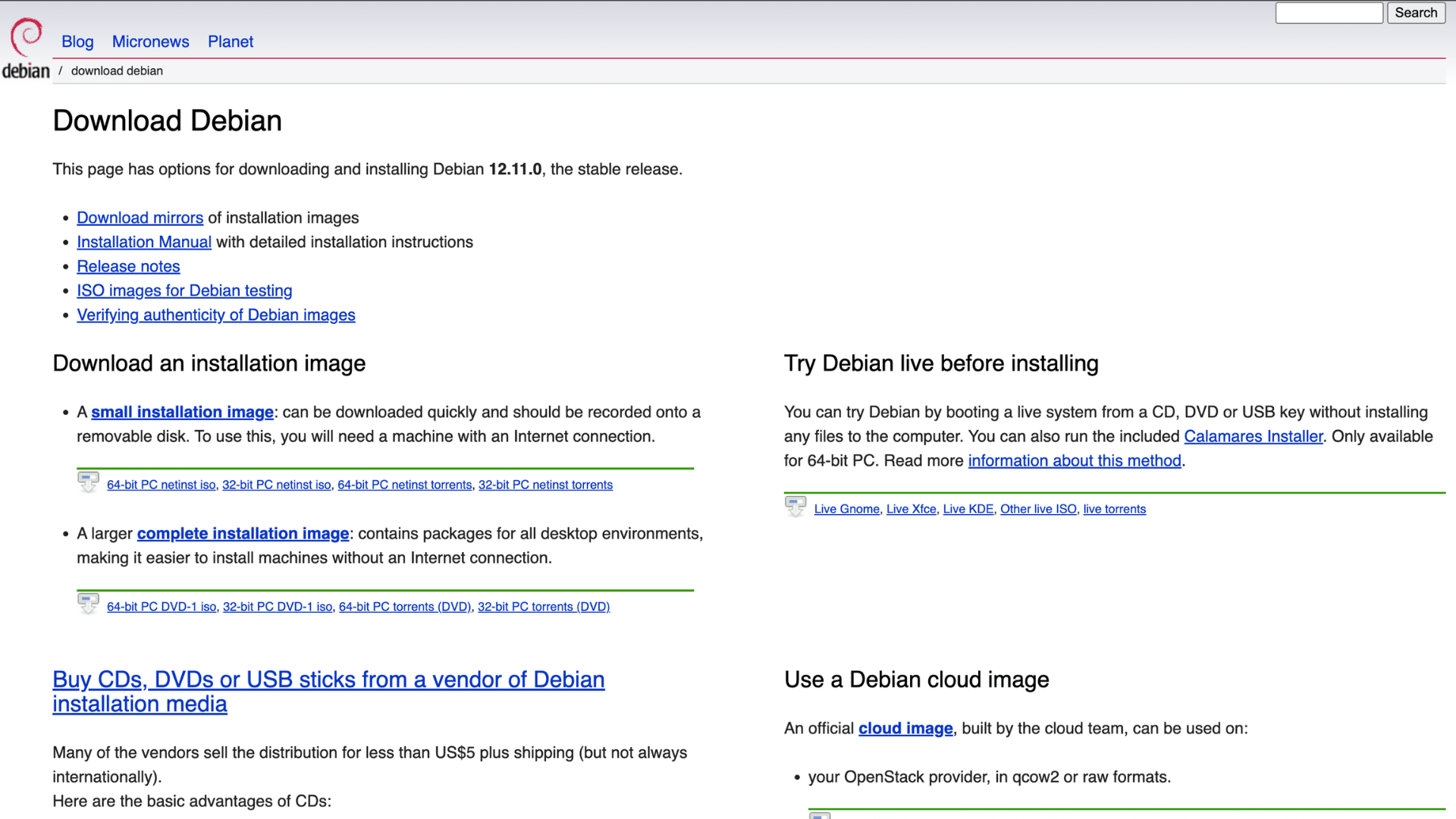Open the Download mirrors link
Screen dimensions: 1456x819
pyautogui.click(x=140, y=218)
